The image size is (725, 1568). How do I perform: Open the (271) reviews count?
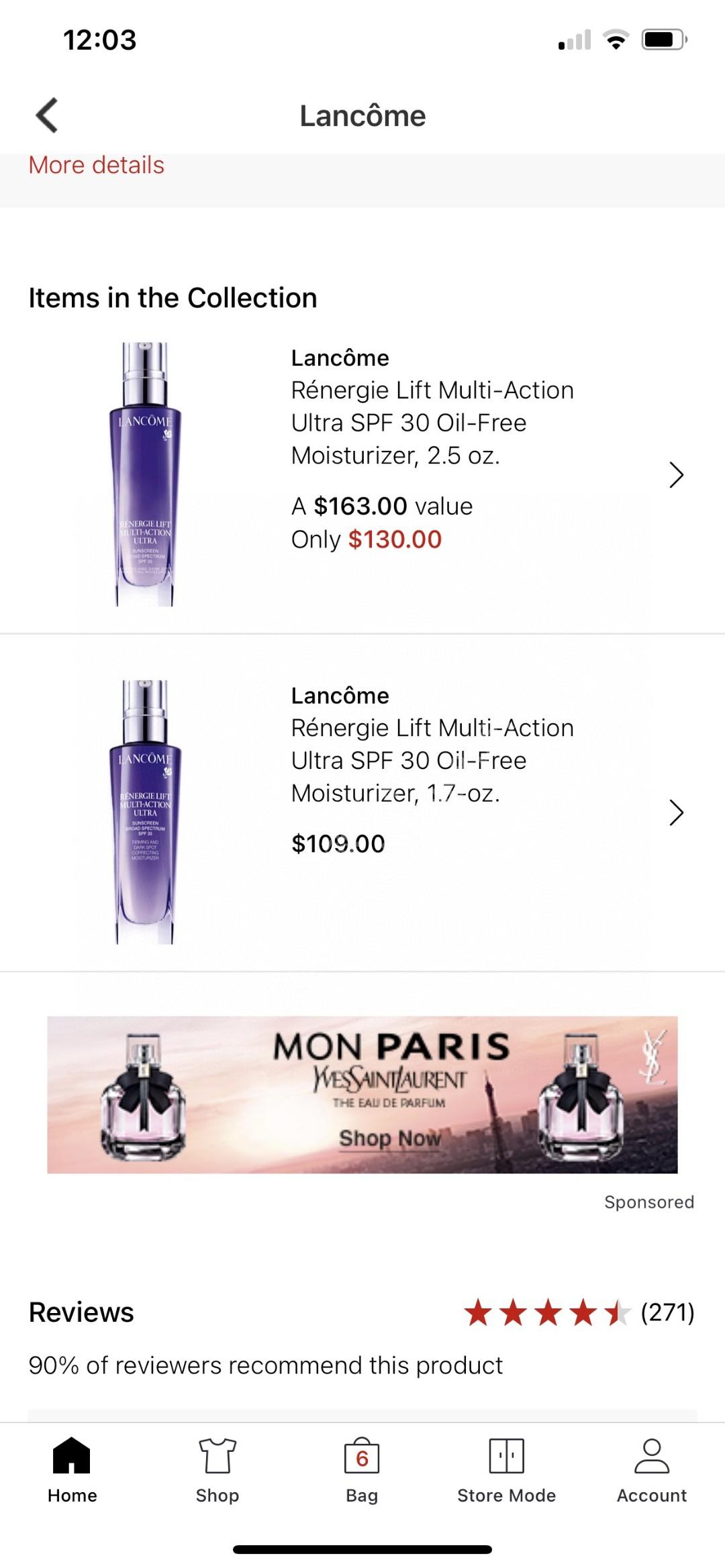(667, 1312)
